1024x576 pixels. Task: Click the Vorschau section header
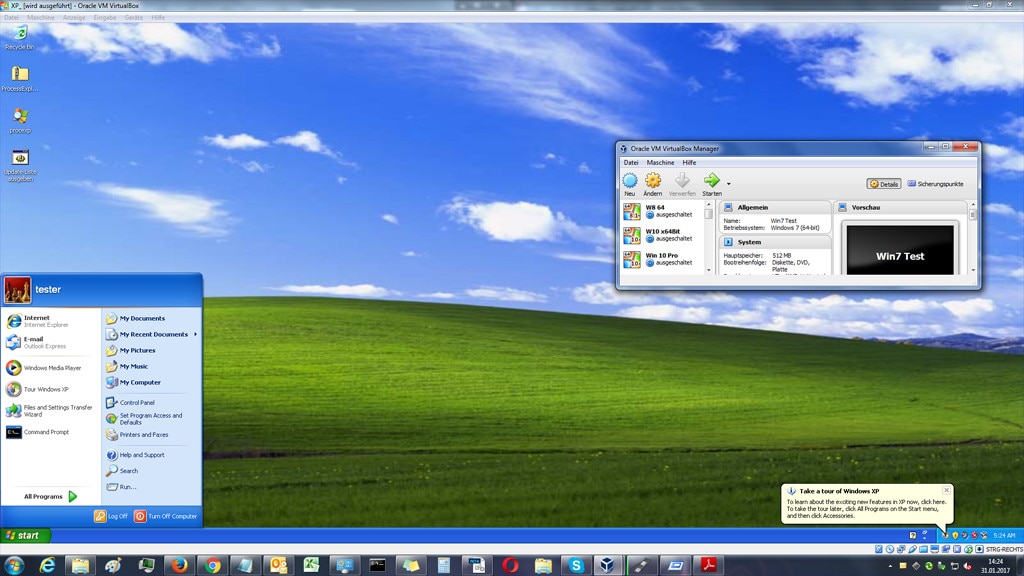(901, 208)
